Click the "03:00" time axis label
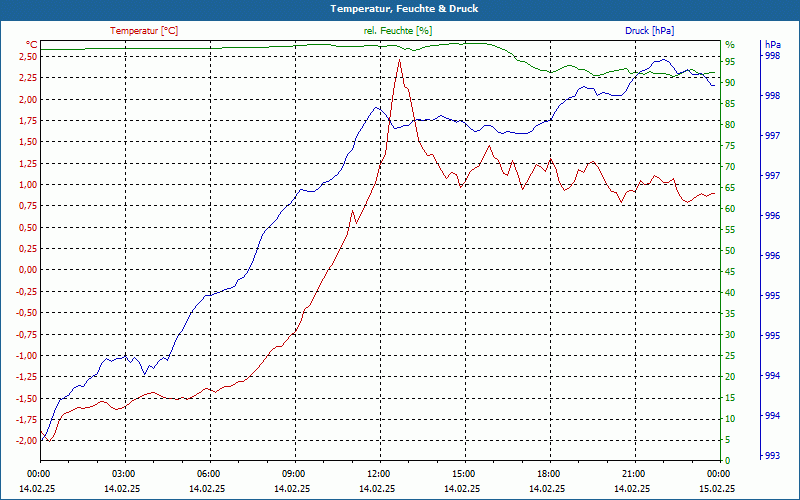Screen dimensions: 800x500 (123, 473)
